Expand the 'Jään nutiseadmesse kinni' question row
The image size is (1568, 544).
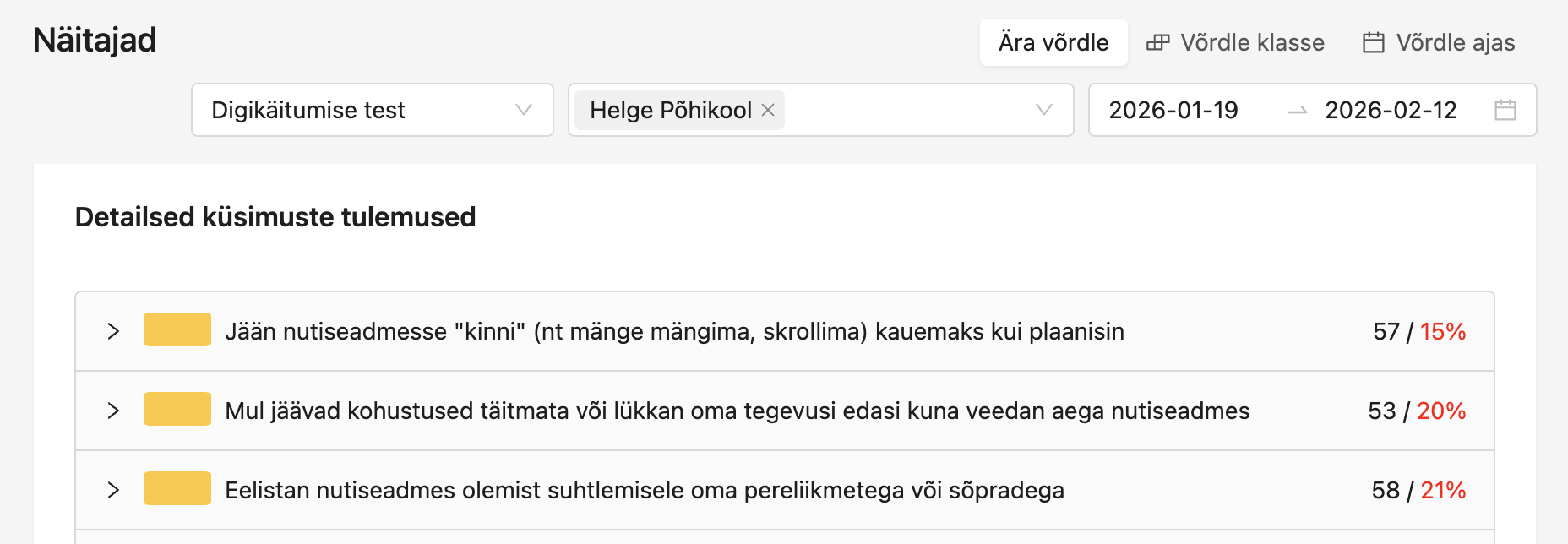tap(113, 331)
